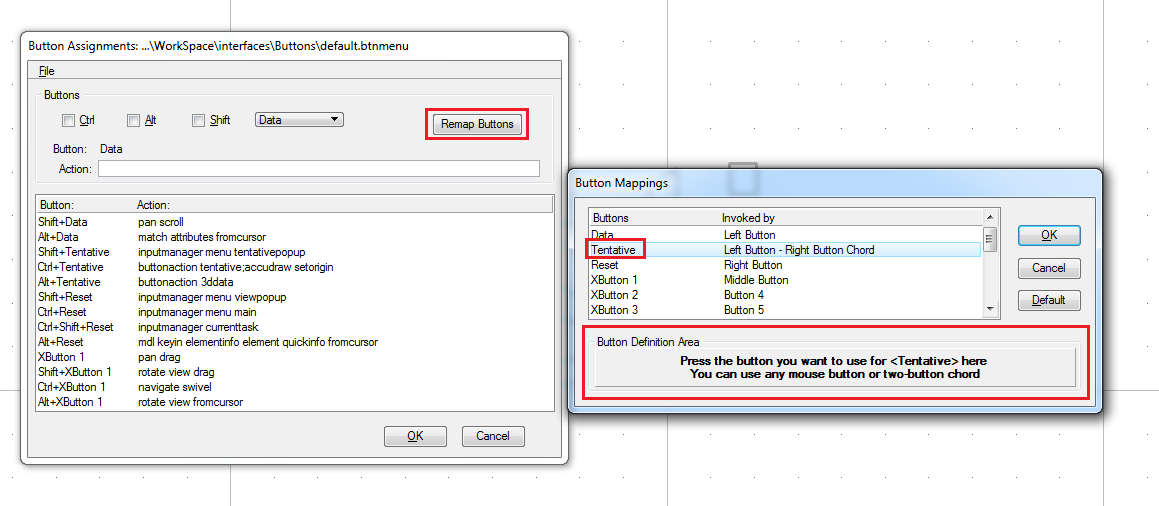Enable the Ctrl modifier checkbox
This screenshot has width=1159, height=506.
[69, 120]
